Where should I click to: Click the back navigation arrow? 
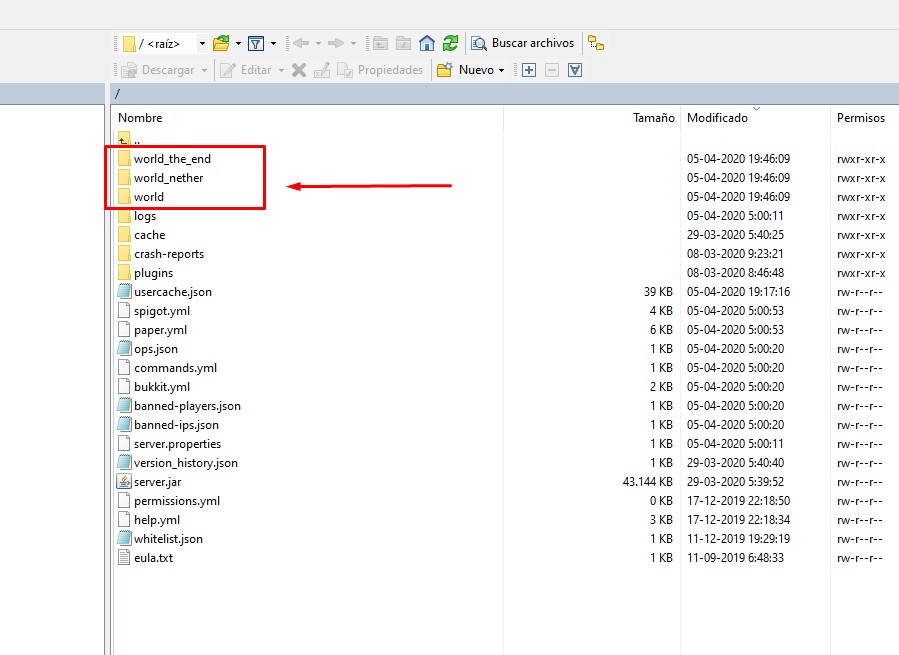[301, 44]
